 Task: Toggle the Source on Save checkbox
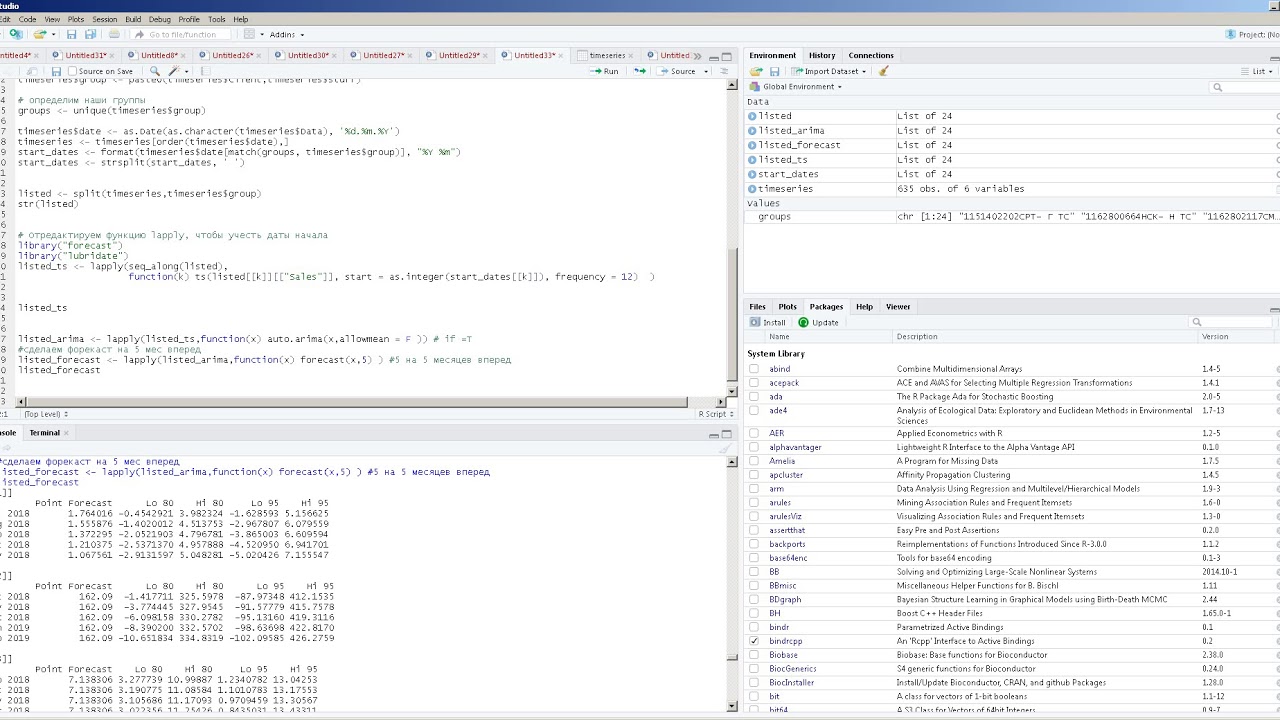coord(74,71)
